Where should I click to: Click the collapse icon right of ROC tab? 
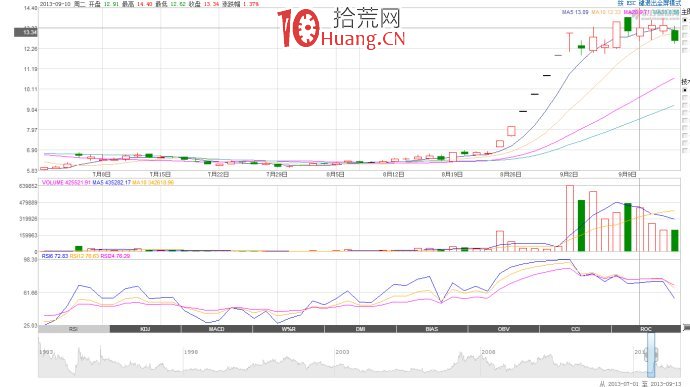click(x=686, y=328)
